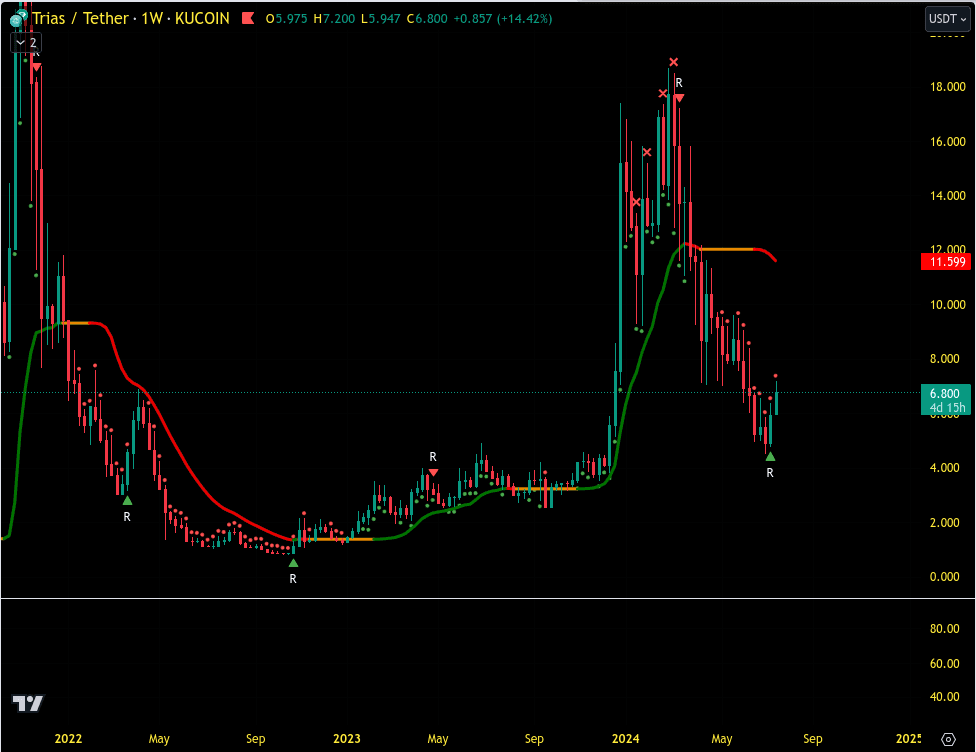Click the green R triangle marker near October 2022

point(293,563)
